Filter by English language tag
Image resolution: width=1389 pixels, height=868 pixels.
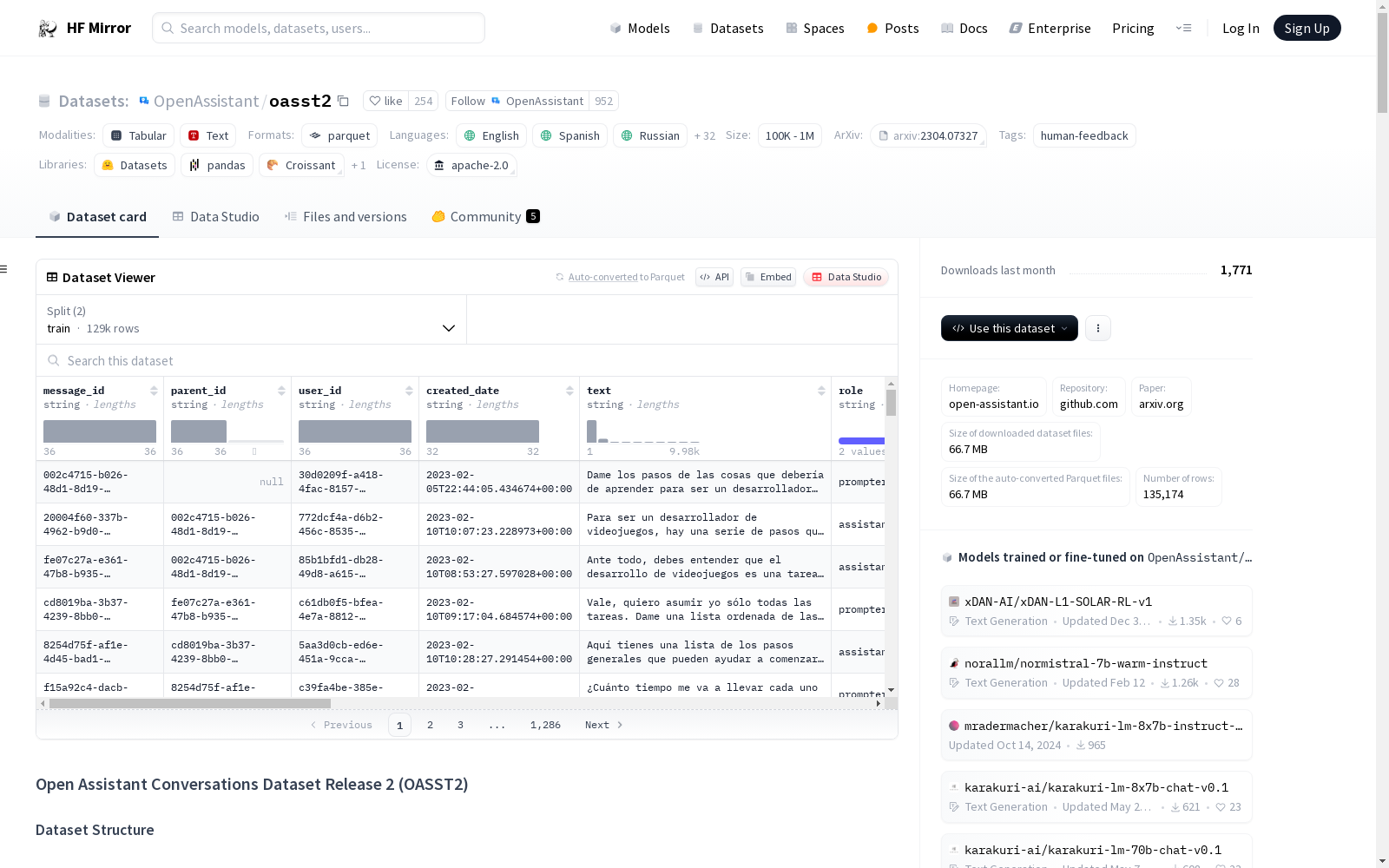click(491, 135)
